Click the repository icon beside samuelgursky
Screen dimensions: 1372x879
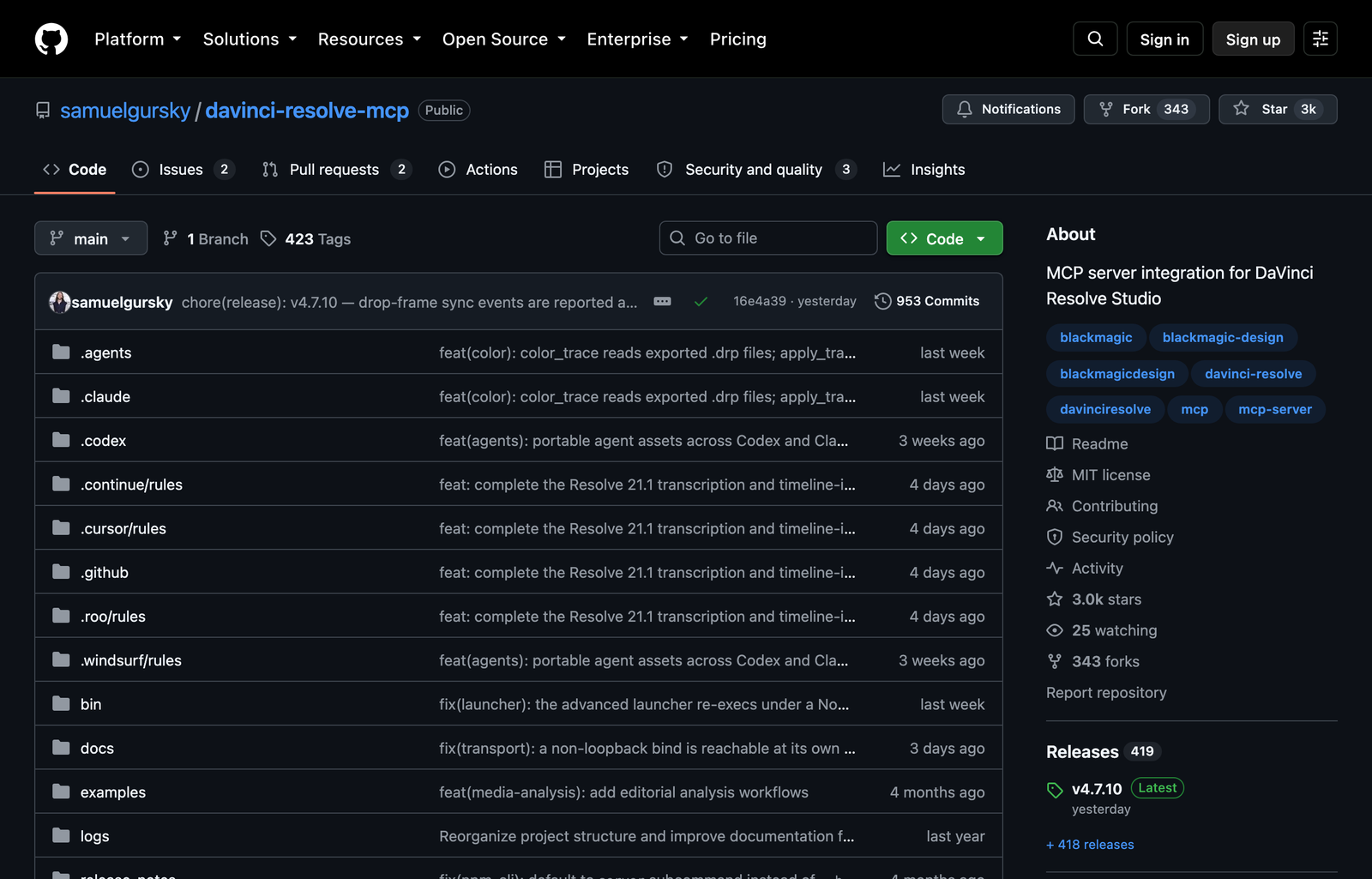[43, 111]
